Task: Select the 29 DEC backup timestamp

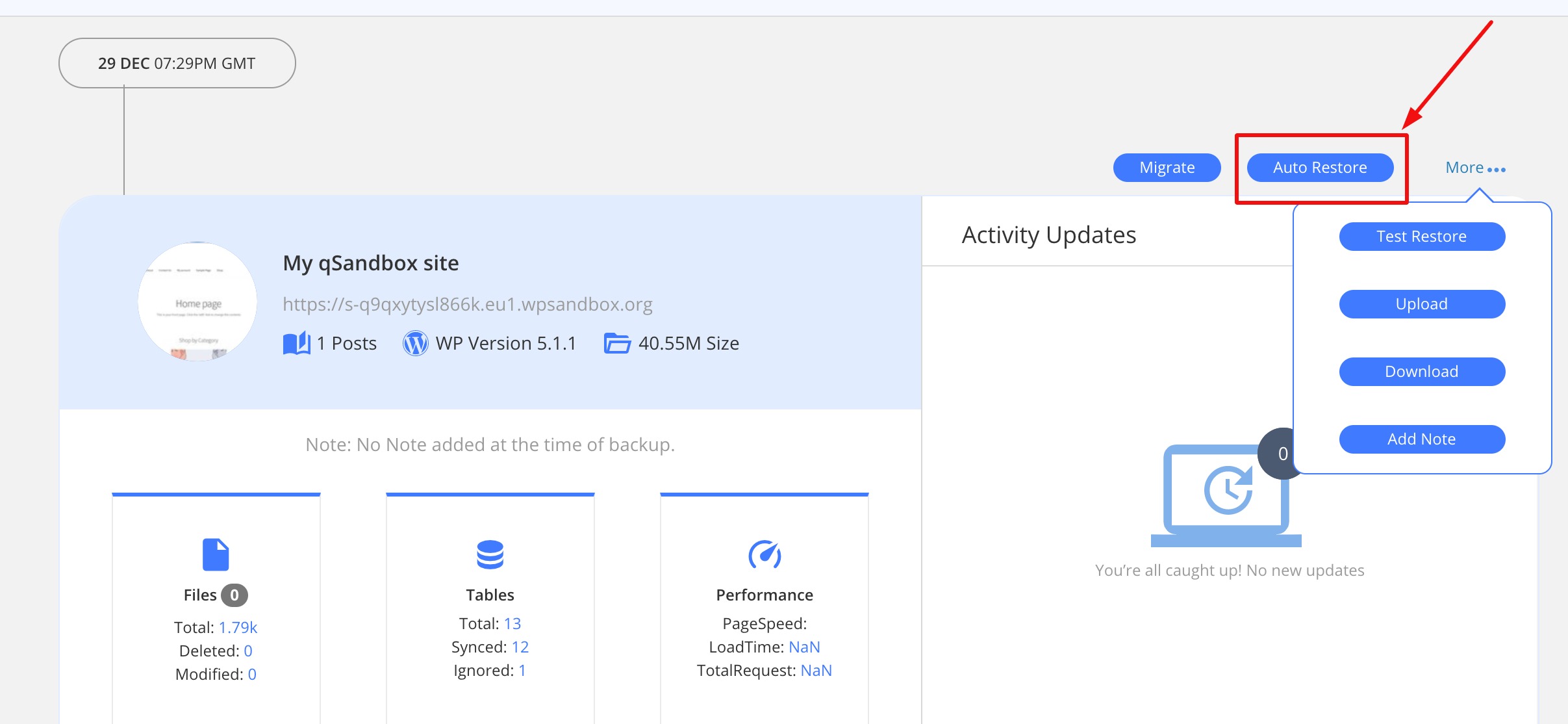Action: (177, 63)
